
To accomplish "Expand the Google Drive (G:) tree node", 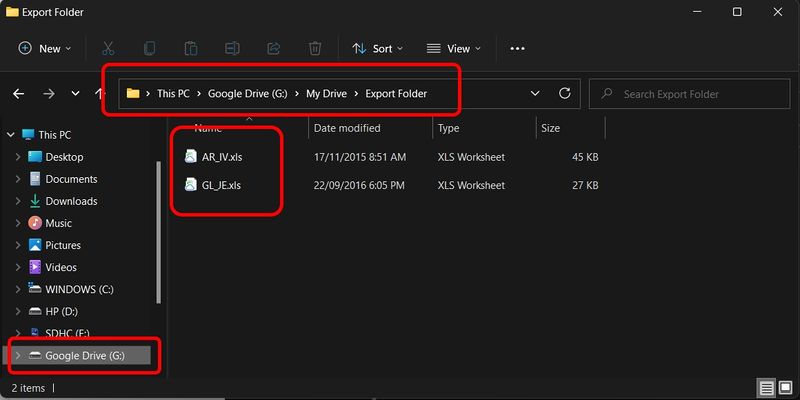I will [17, 355].
